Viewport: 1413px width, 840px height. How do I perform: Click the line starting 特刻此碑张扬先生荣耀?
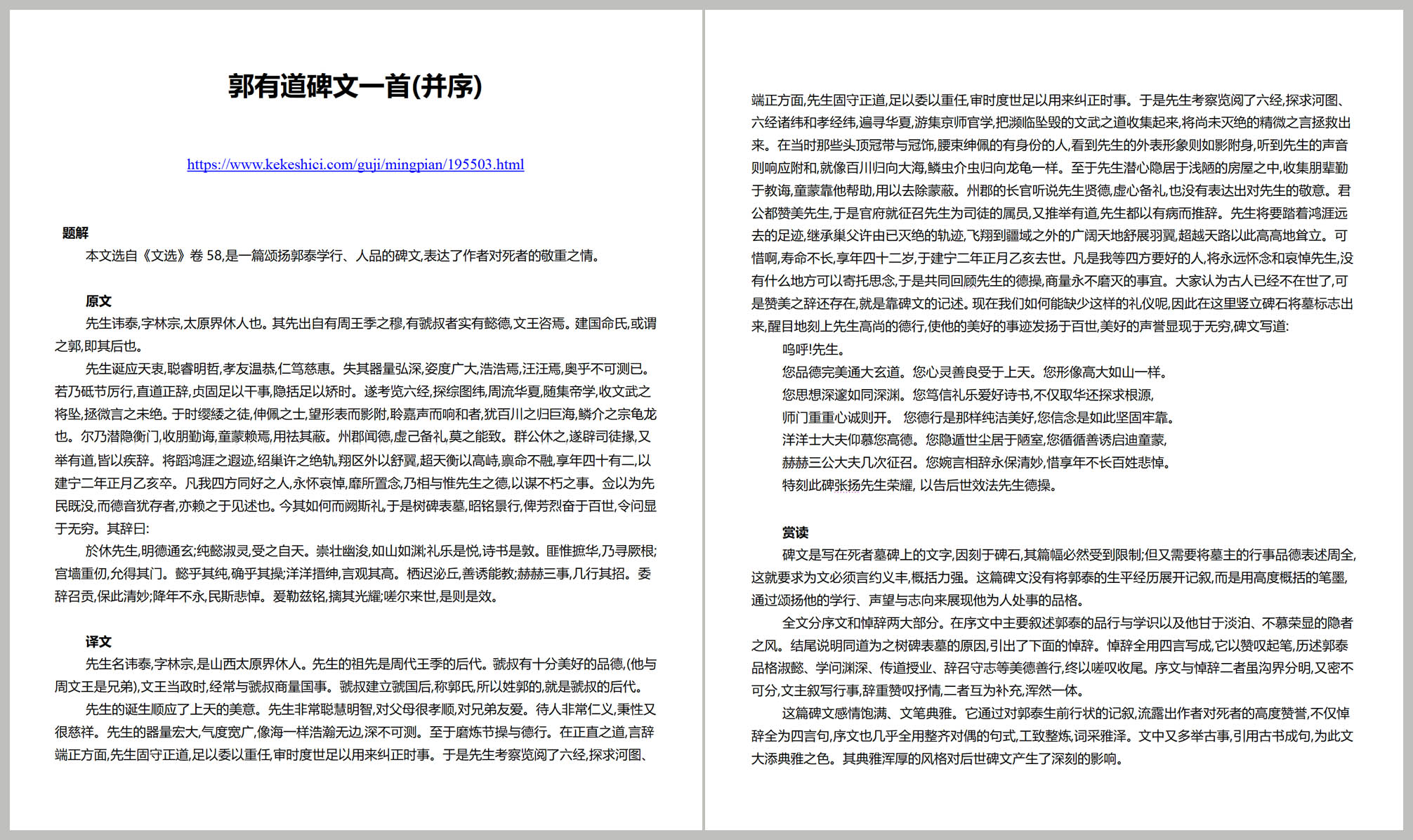point(919,485)
